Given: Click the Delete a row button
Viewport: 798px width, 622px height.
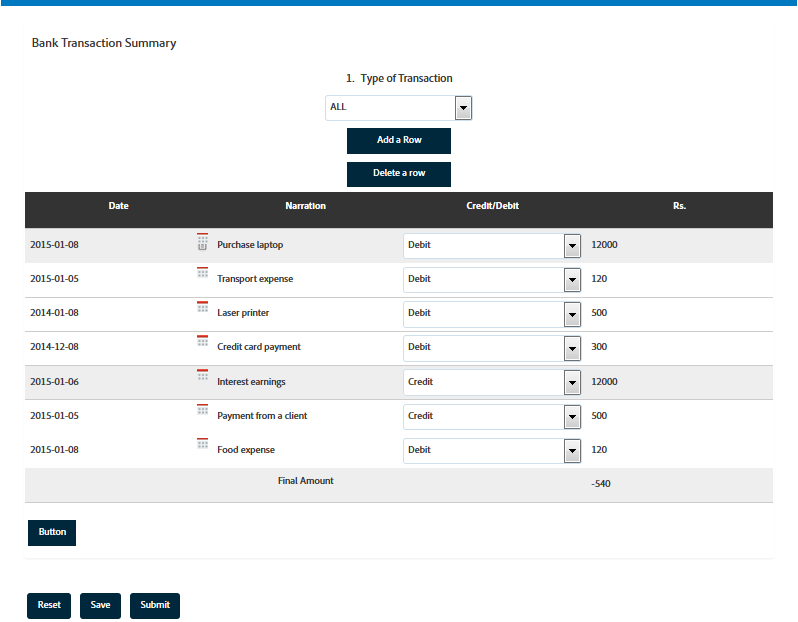Looking at the screenshot, I should click(399, 174).
